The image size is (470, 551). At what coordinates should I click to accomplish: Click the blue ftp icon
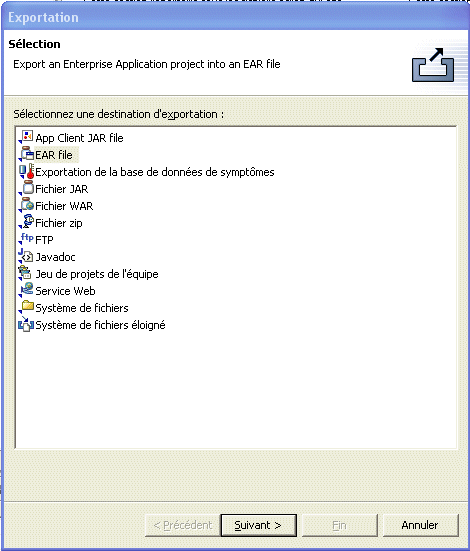pyautogui.click(x=26, y=239)
